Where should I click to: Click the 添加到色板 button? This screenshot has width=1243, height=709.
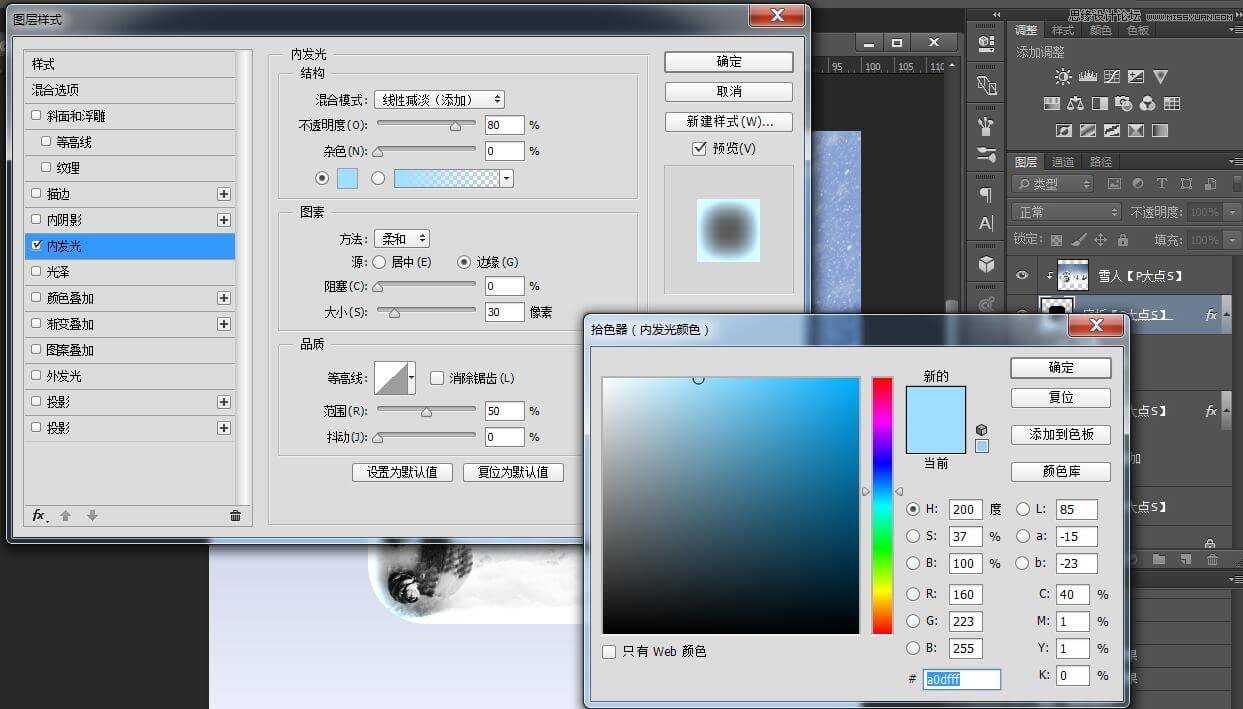coord(1060,435)
